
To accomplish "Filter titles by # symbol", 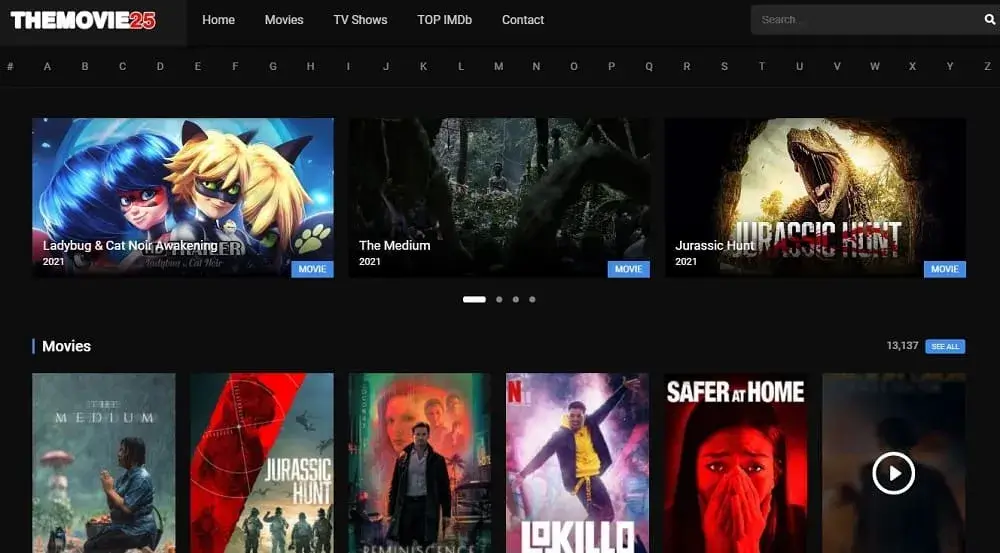I will point(10,66).
